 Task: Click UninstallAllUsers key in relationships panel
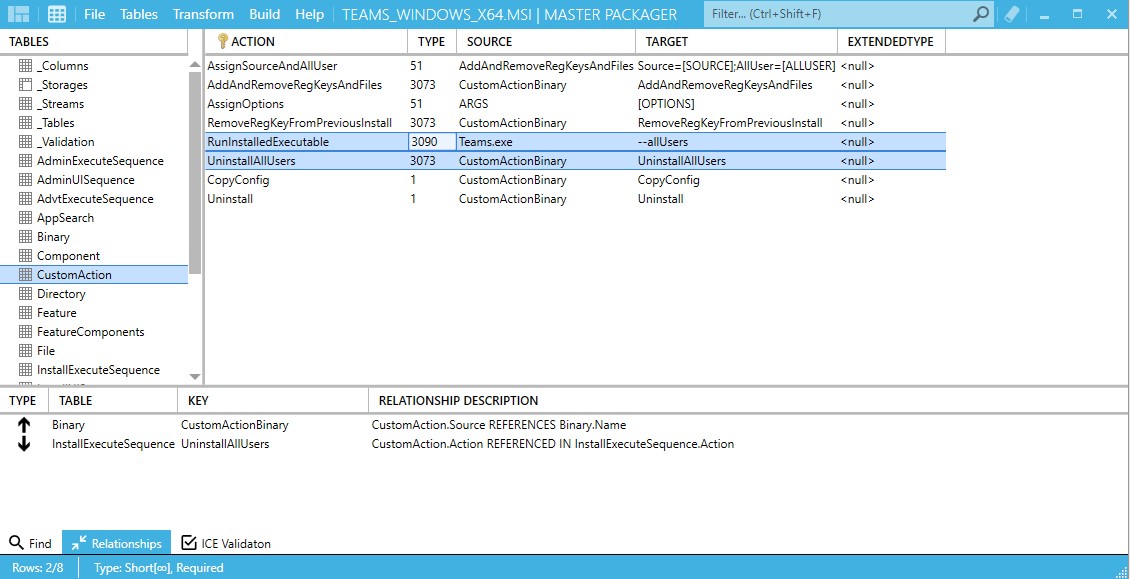[x=225, y=444]
